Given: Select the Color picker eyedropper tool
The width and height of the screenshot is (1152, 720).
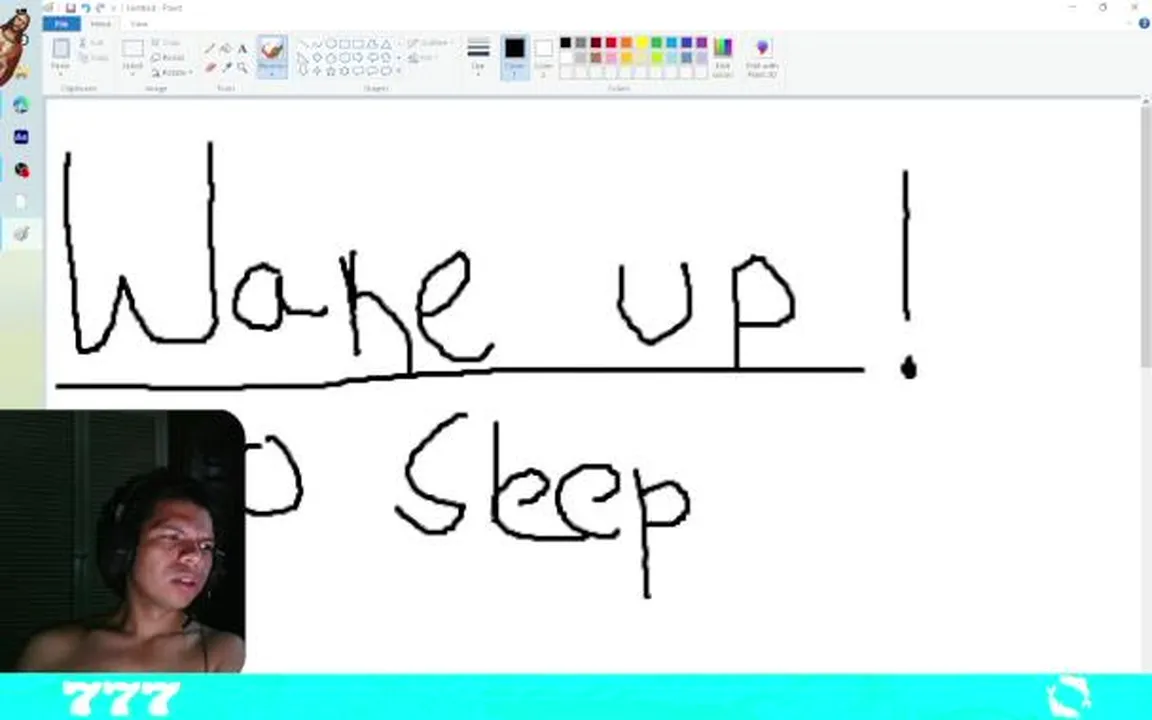Looking at the screenshot, I should tap(226, 68).
